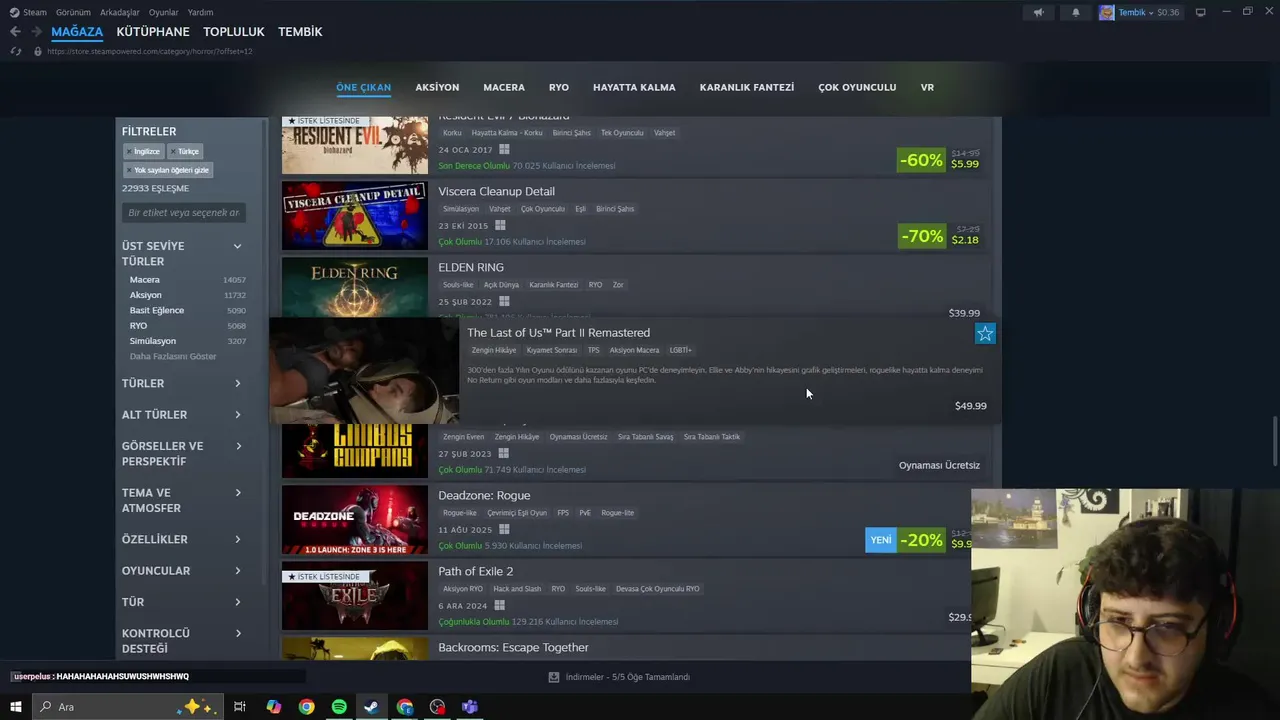The width and height of the screenshot is (1280, 720).
Task: Select the KARANLIK FANTEZİ category tab
Action: click(747, 87)
